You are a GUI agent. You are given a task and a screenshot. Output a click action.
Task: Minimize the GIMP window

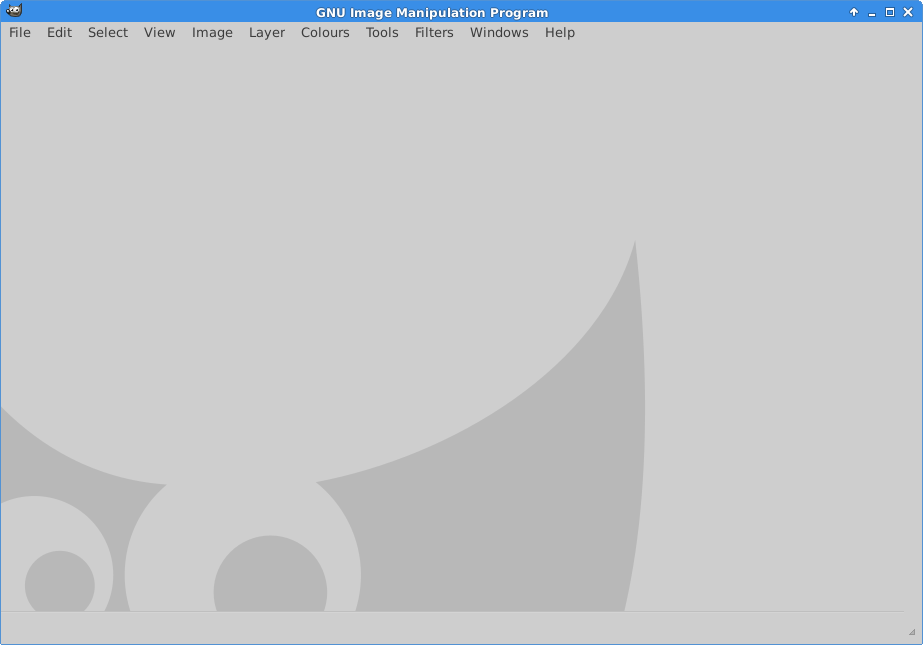(x=872, y=13)
